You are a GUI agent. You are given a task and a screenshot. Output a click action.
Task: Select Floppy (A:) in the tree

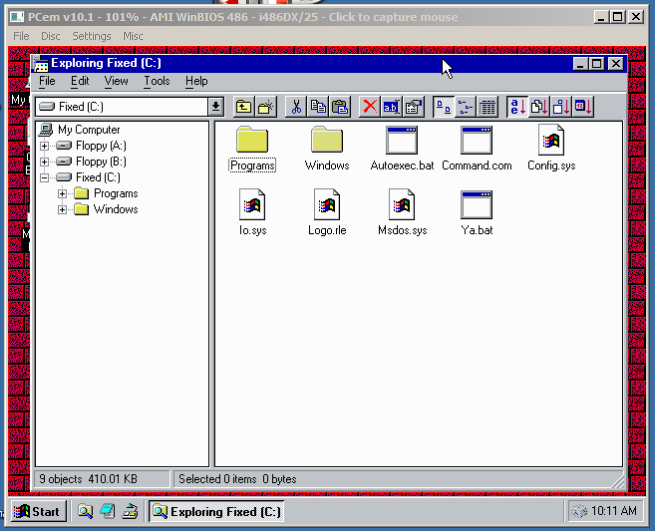tap(101, 146)
